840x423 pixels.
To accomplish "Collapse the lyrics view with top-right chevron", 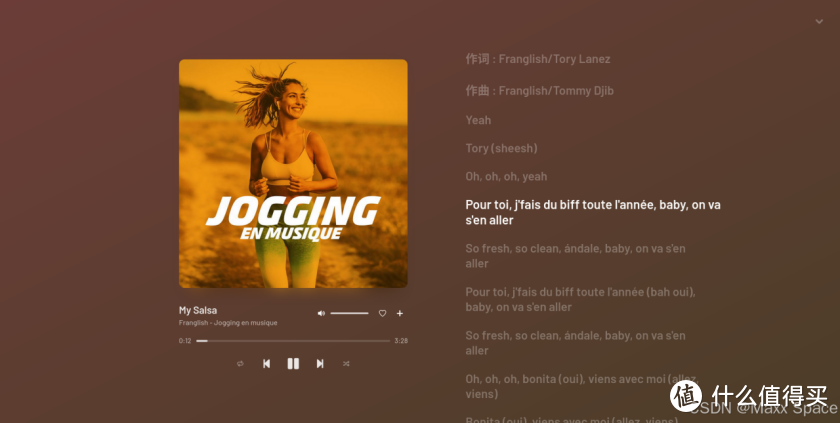I will (819, 21).
